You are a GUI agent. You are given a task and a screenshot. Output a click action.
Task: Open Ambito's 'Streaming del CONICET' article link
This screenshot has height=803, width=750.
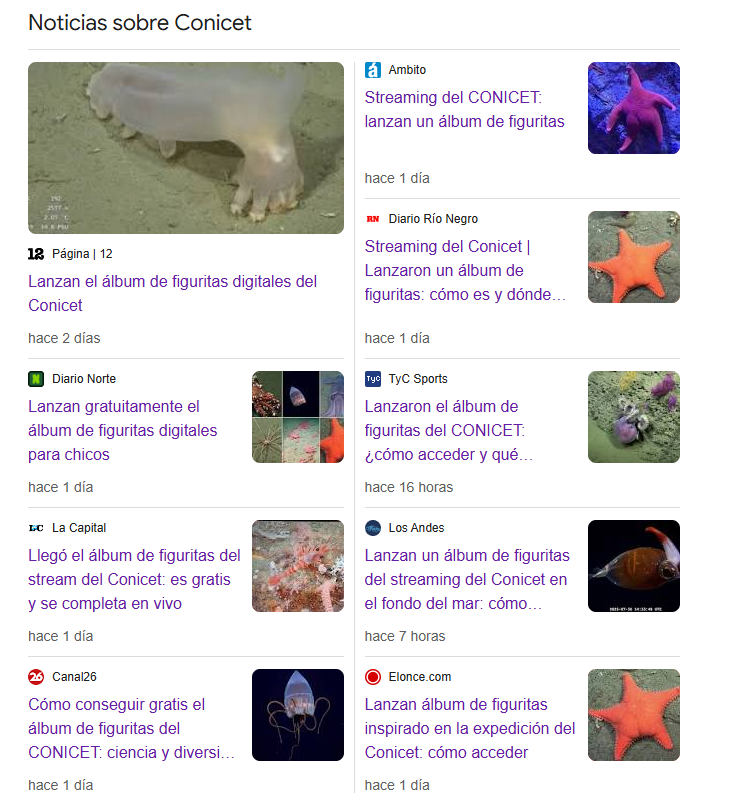464,109
